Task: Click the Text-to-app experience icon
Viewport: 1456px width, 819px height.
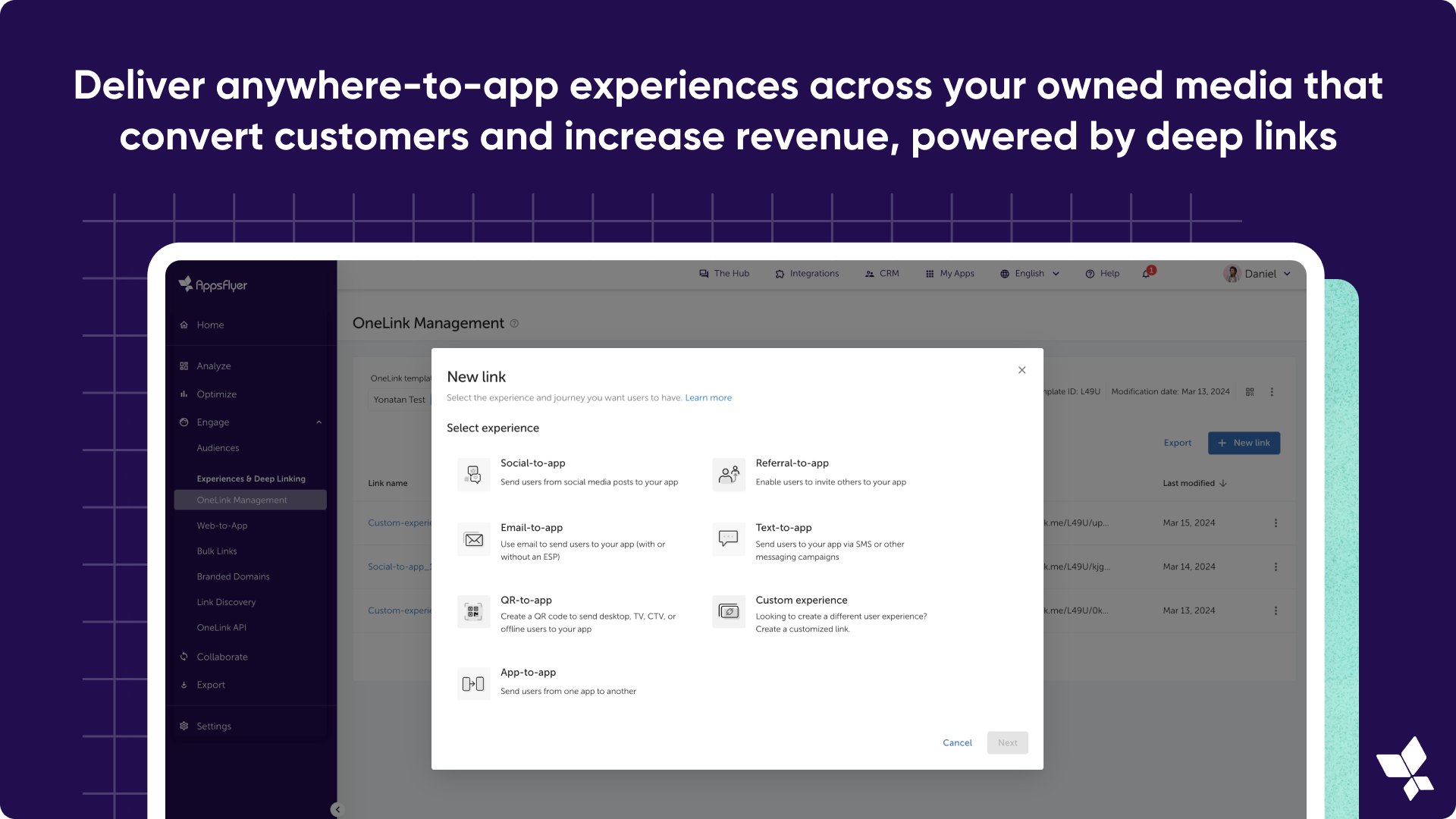Action: 728,538
